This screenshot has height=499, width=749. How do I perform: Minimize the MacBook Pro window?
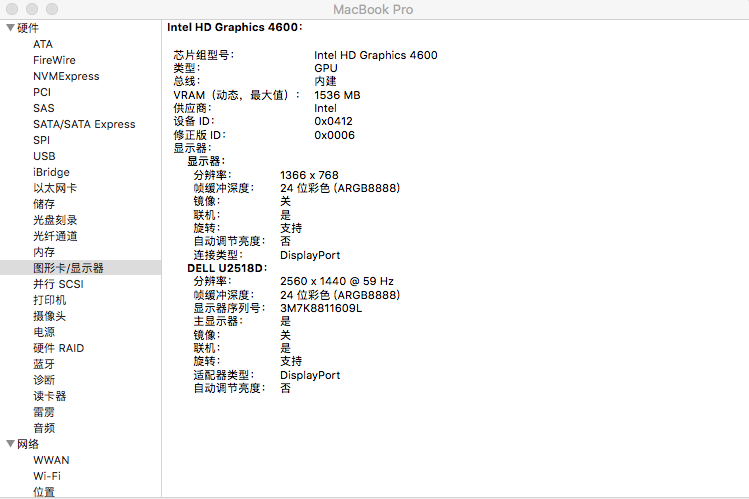32,9
